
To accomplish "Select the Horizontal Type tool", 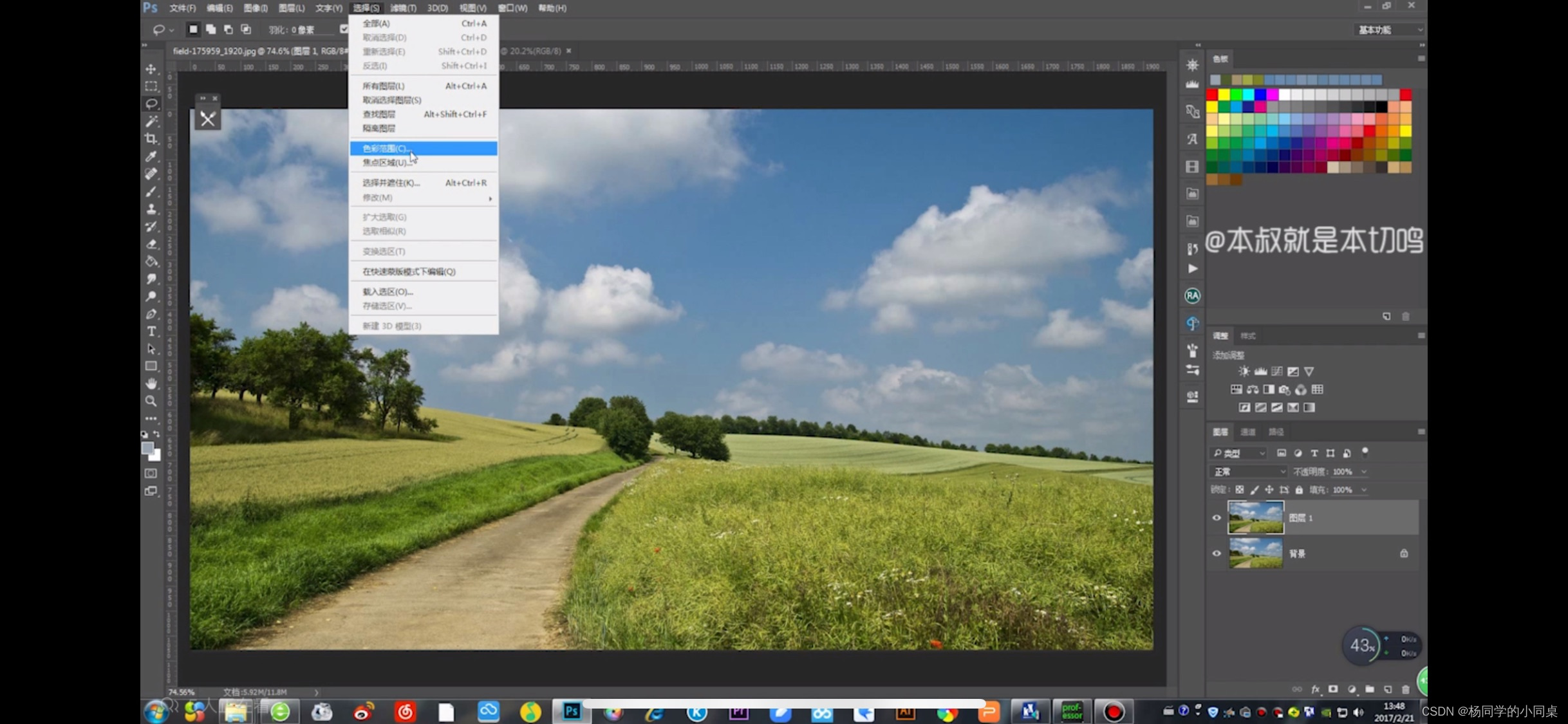I will coord(151,331).
